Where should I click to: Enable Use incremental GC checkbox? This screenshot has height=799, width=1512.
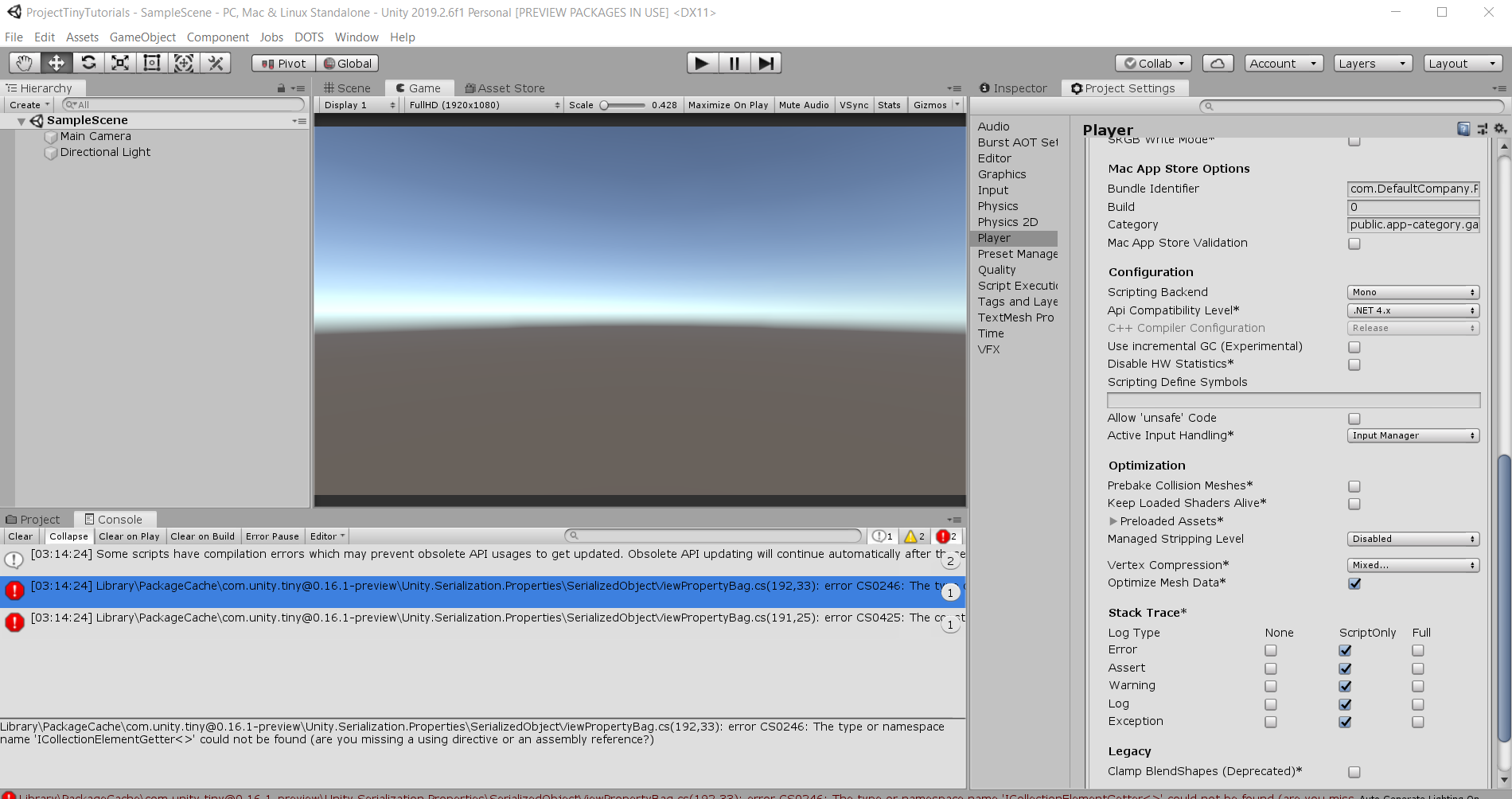tap(1354, 347)
